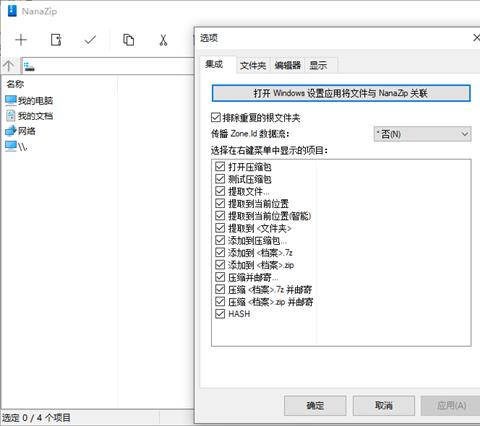Click the up-folder arrow icon
This screenshot has height=426, width=480.
coord(8,66)
